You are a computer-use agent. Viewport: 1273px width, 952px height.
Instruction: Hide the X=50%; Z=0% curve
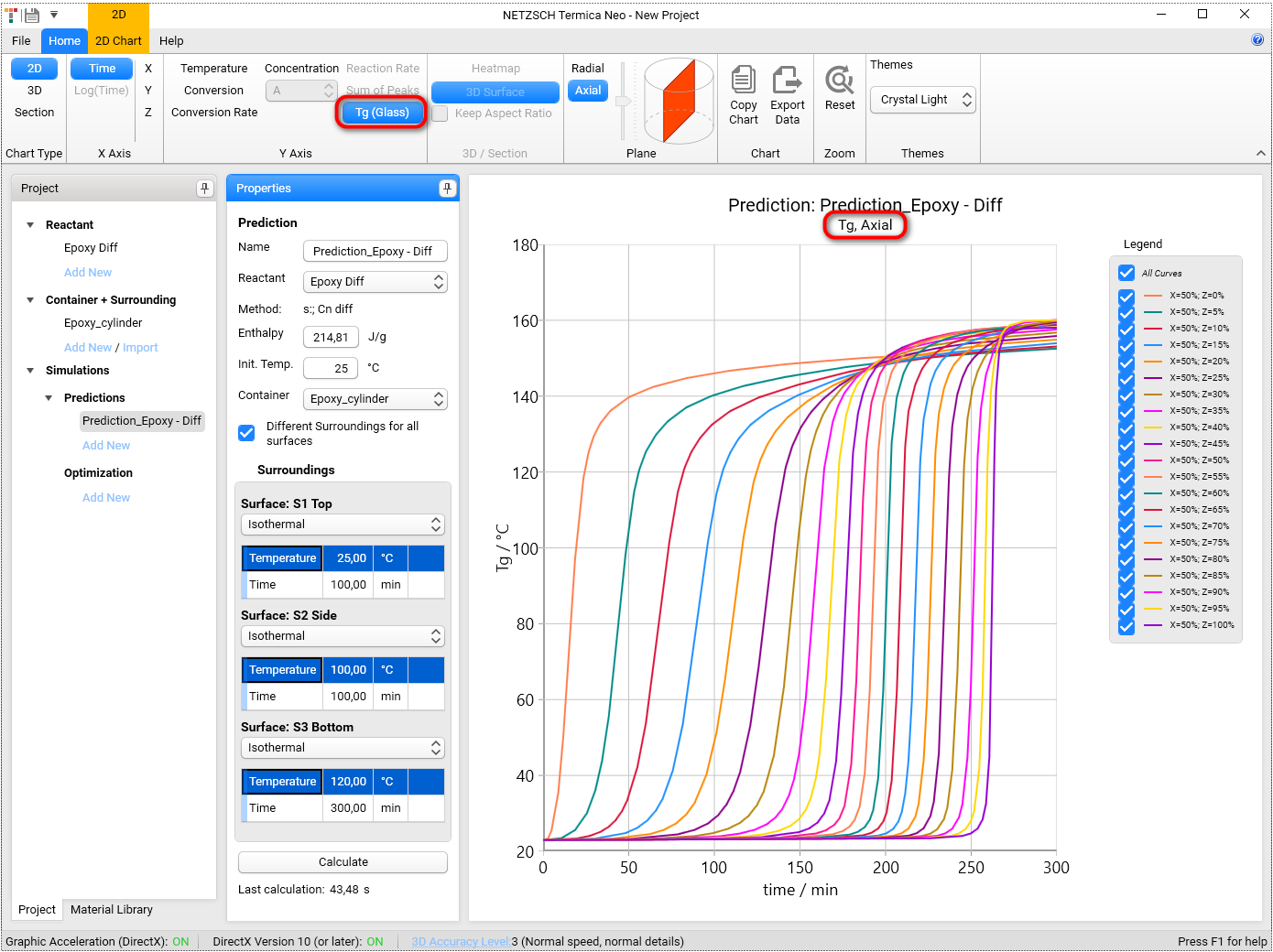[x=1126, y=296]
